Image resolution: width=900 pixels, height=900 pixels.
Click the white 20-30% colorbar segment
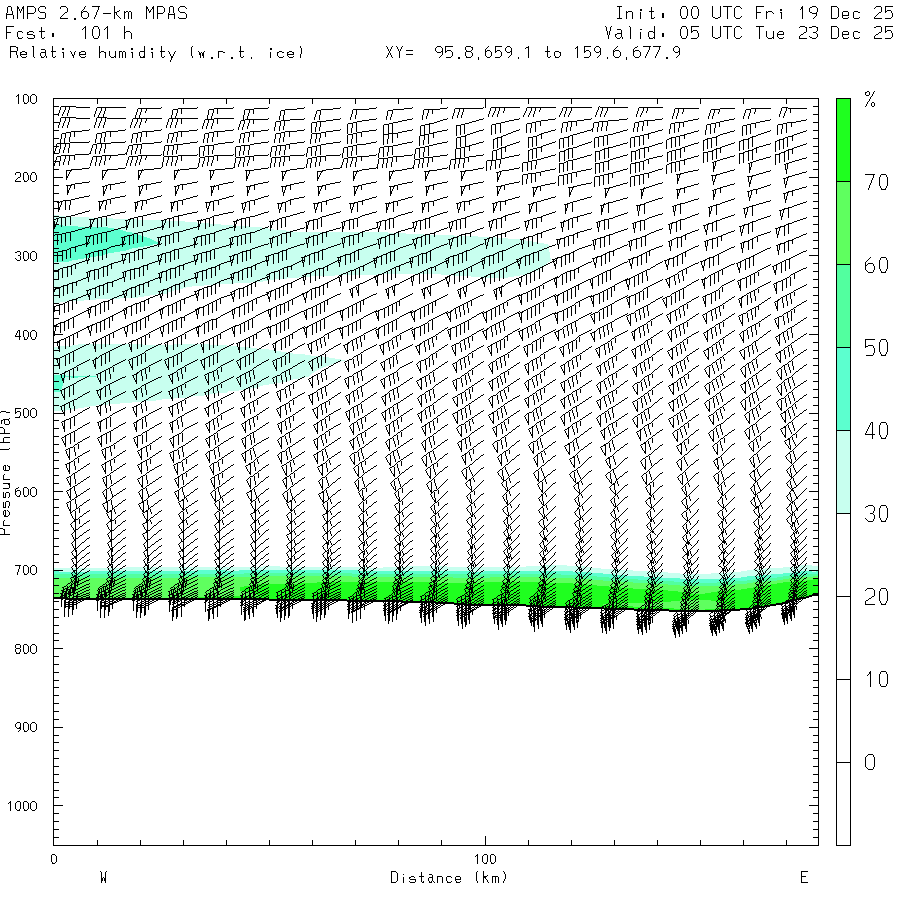point(843,555)
